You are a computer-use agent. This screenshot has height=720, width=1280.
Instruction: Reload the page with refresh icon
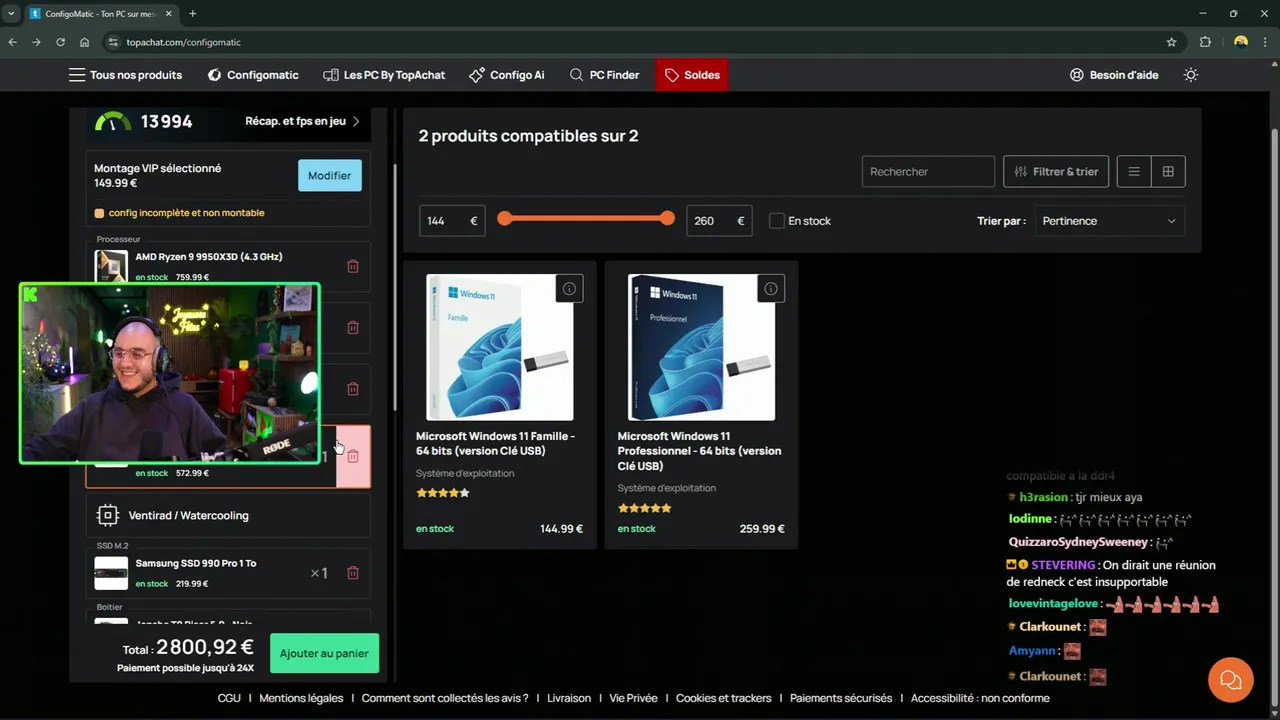point(60,42)
